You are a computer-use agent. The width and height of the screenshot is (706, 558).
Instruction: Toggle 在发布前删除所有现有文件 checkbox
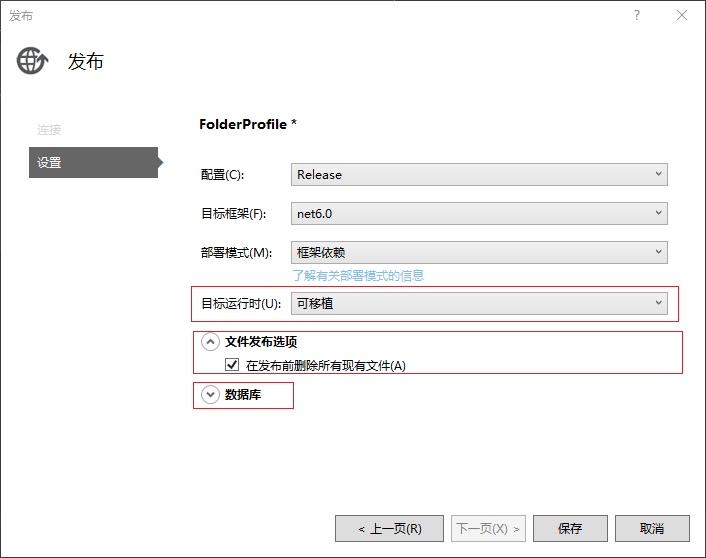(232, 364)
